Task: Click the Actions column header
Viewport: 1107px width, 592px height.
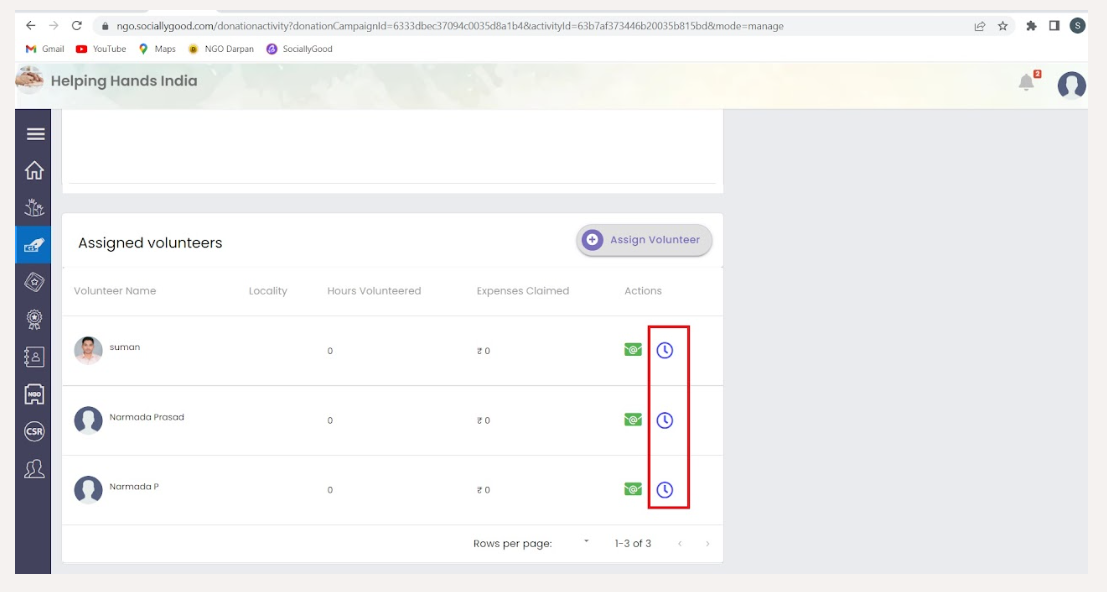Action: click(642, 291)
